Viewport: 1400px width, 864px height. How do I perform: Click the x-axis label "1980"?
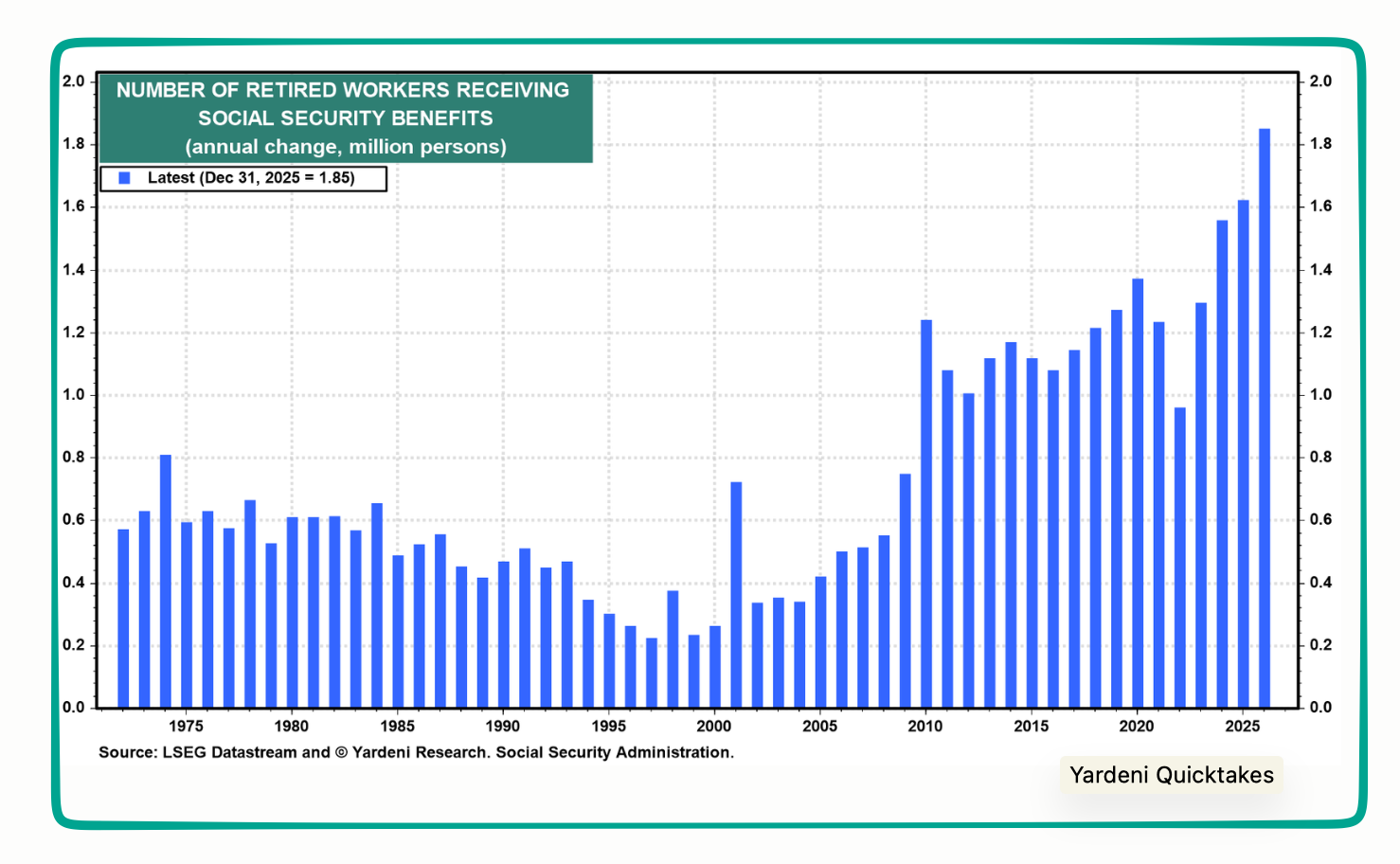coord(292,727)
